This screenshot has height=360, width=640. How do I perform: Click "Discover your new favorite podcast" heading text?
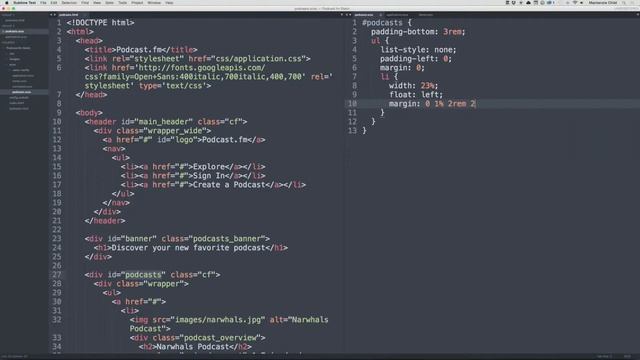[189, 248]
